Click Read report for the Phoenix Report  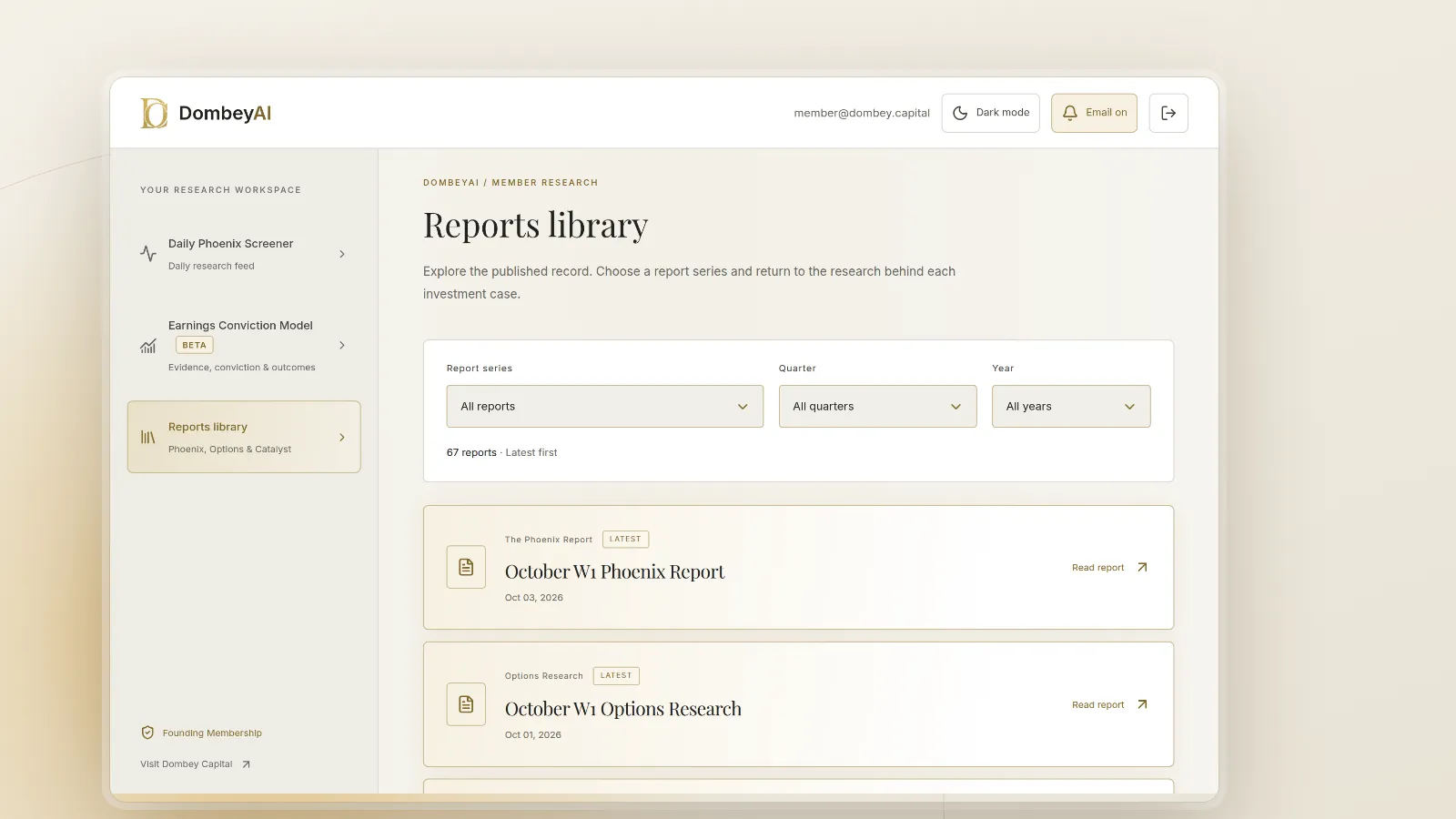point(1109,567)
